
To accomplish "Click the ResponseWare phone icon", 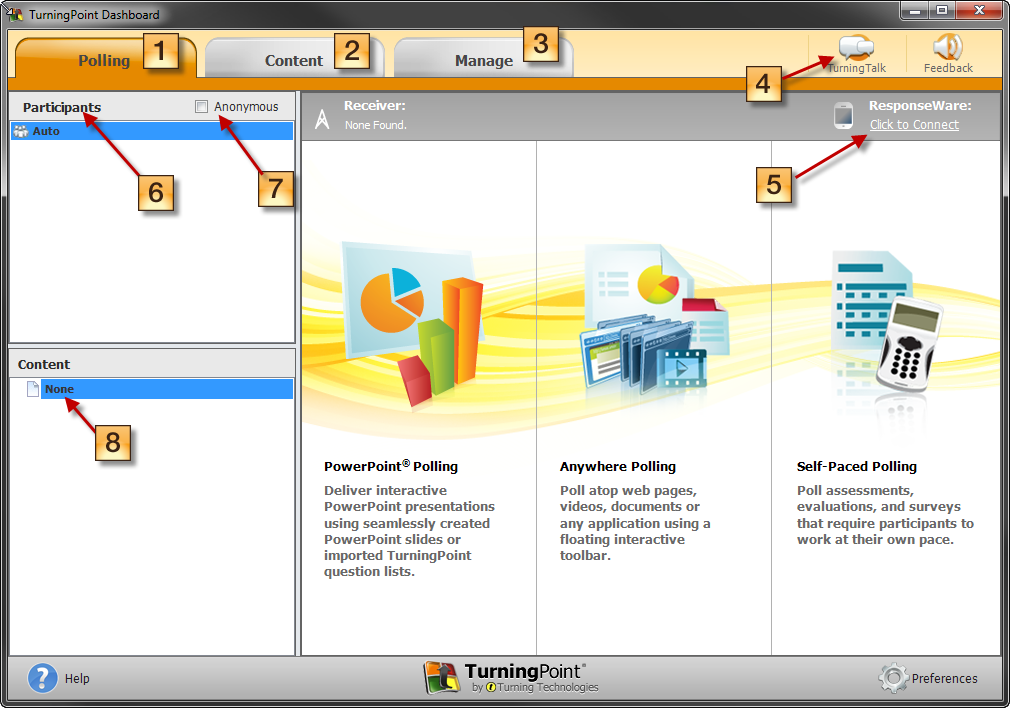I will [843, 115].
